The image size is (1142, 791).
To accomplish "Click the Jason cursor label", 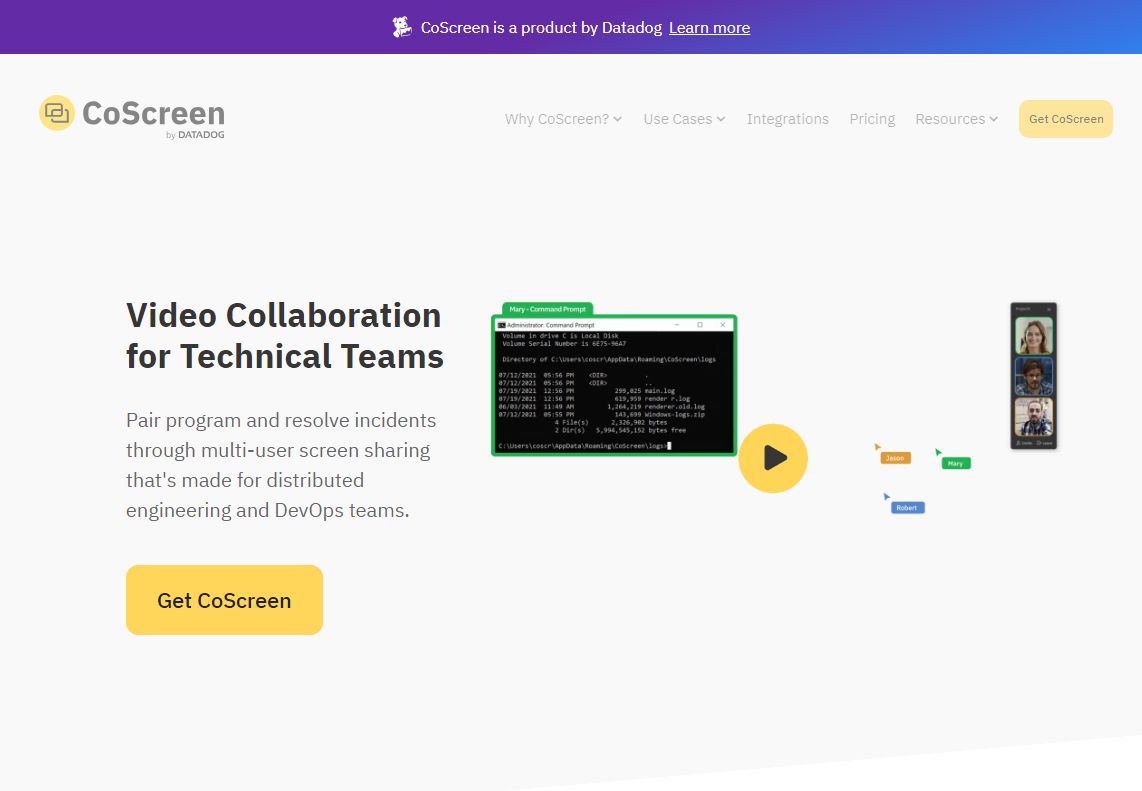I will [895, 458].
